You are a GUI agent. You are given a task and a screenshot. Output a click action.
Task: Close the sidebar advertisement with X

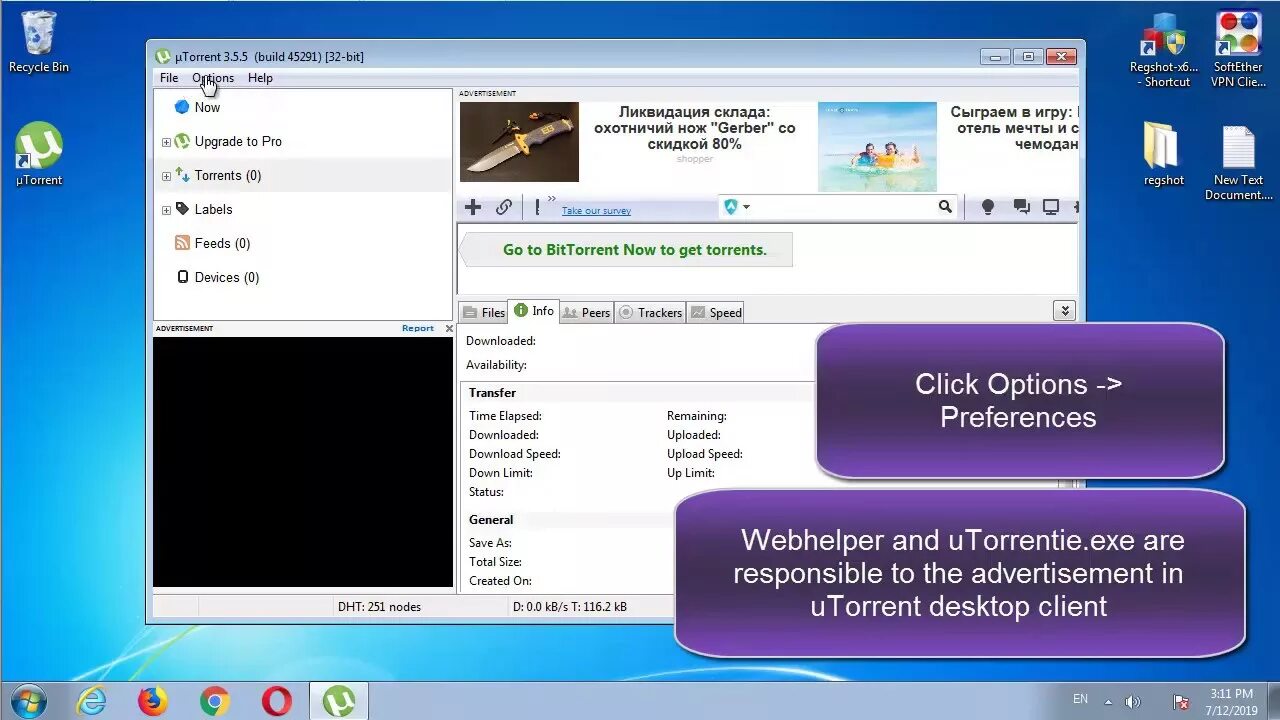(448, 328)
